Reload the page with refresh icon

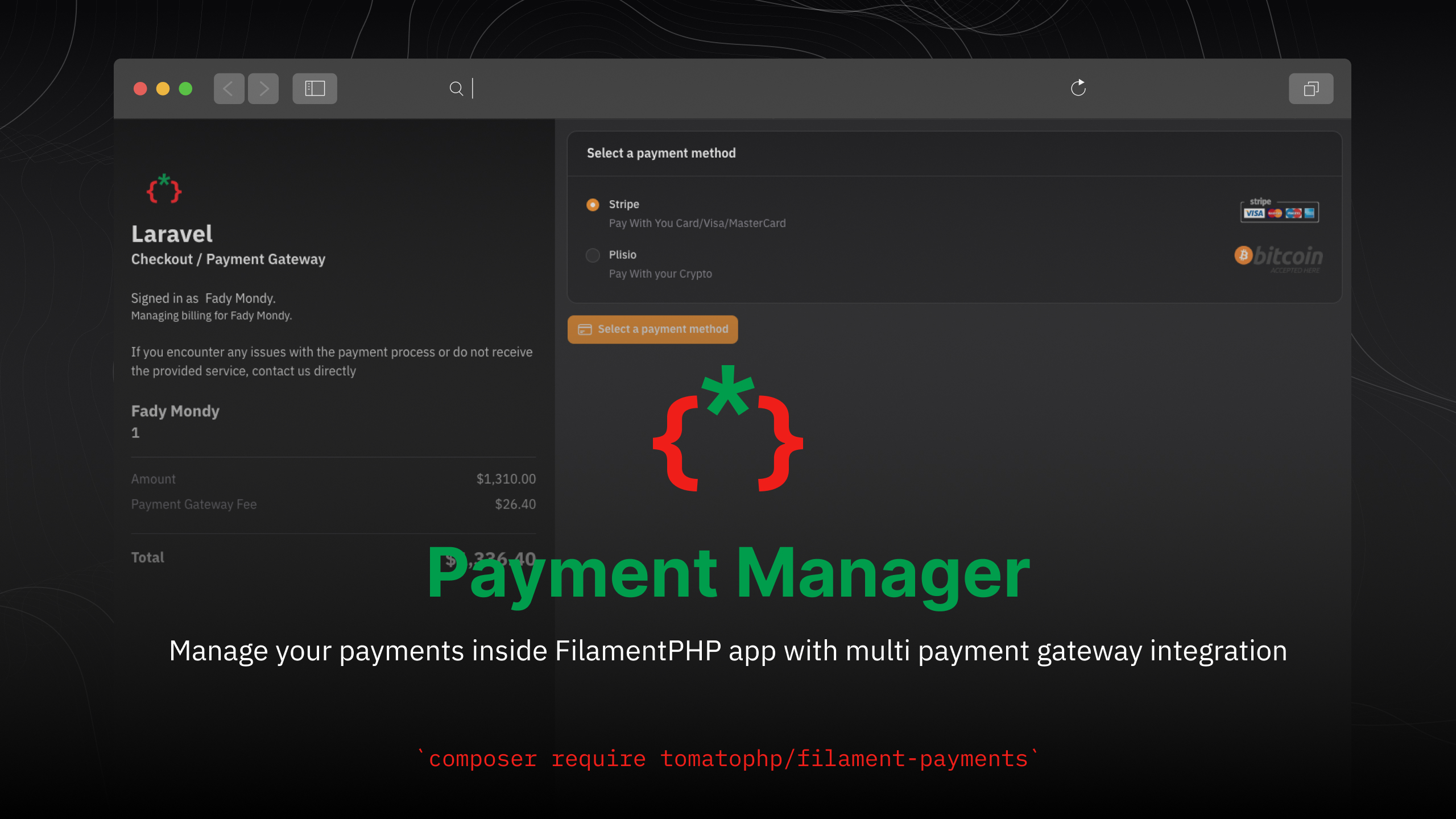1078,88
